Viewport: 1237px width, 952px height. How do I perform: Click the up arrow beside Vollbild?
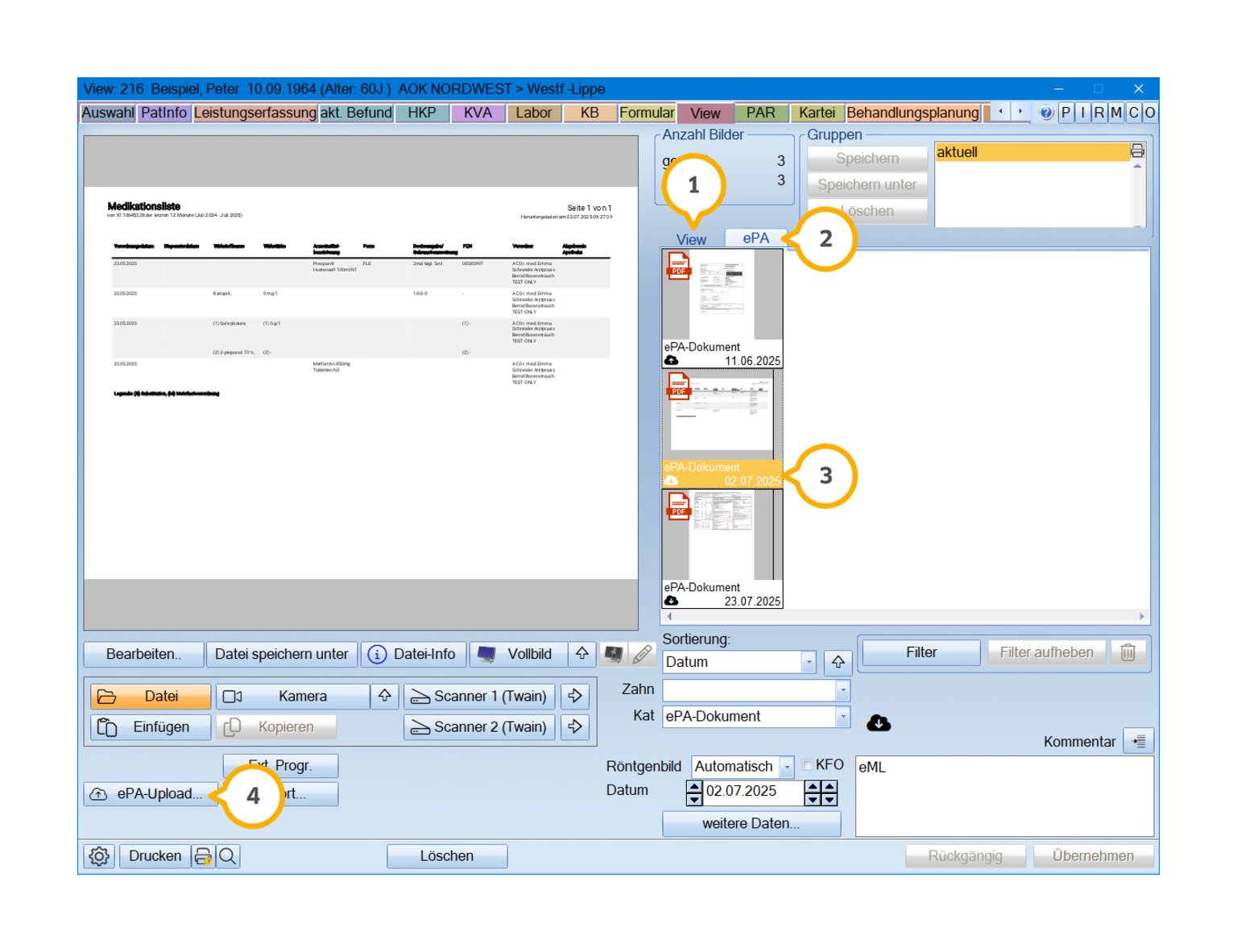coord(581,654)
